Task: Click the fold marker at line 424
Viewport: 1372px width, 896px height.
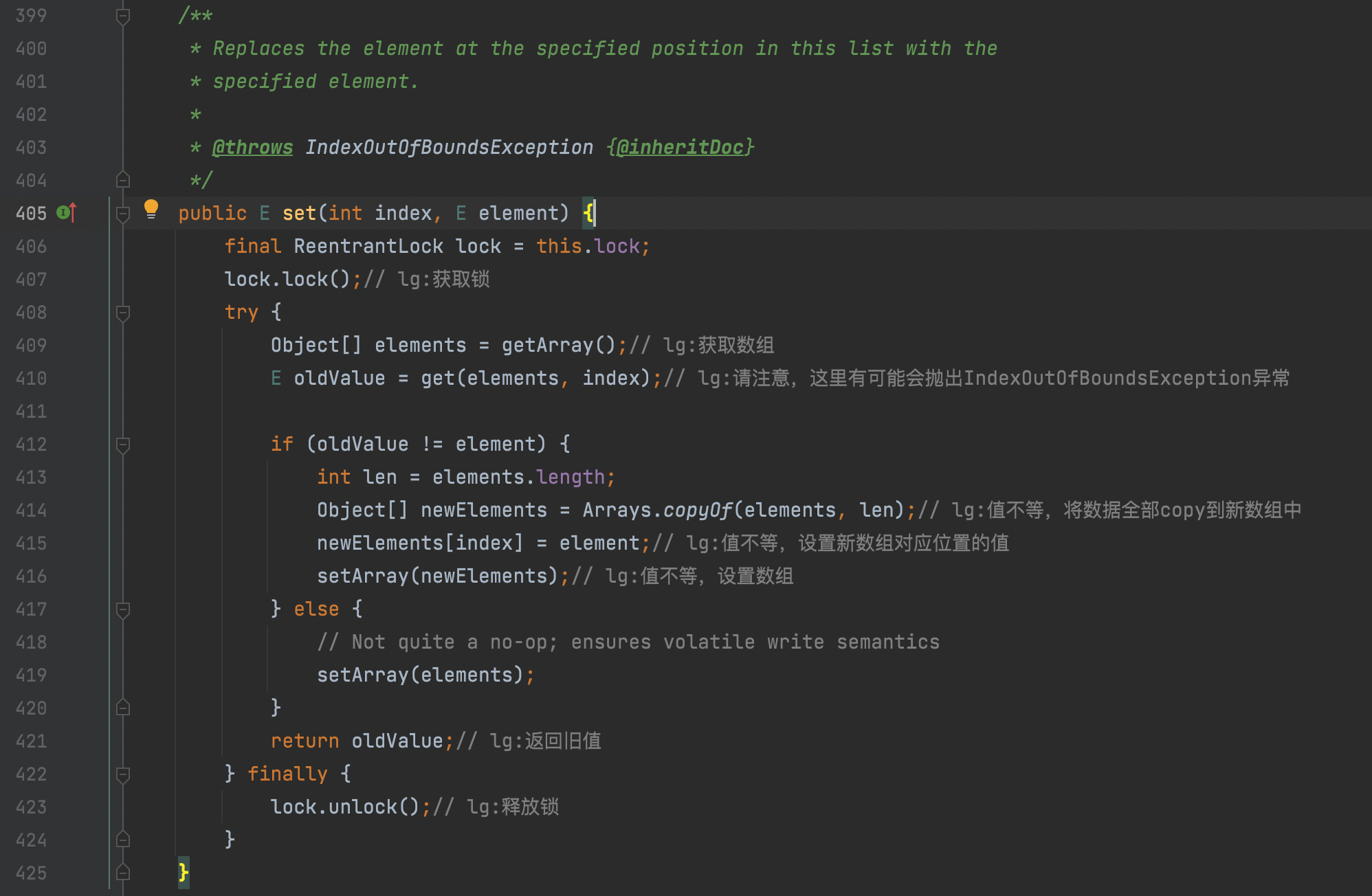Action: click(122, 840)
